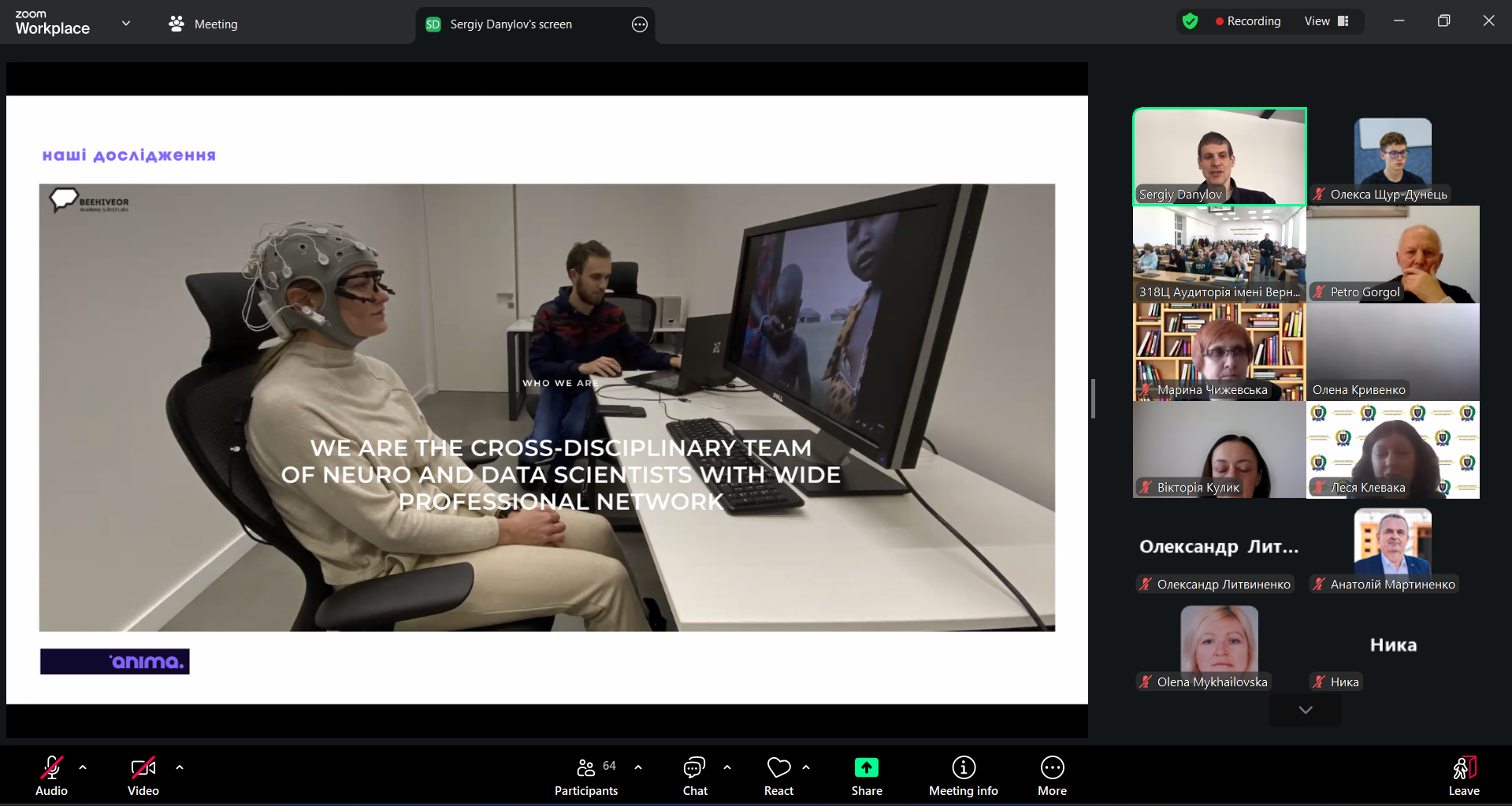Unmute microphone with Audio button
Image resolution: width=1512 pixels, height=806 pixels.
[52, 768]
